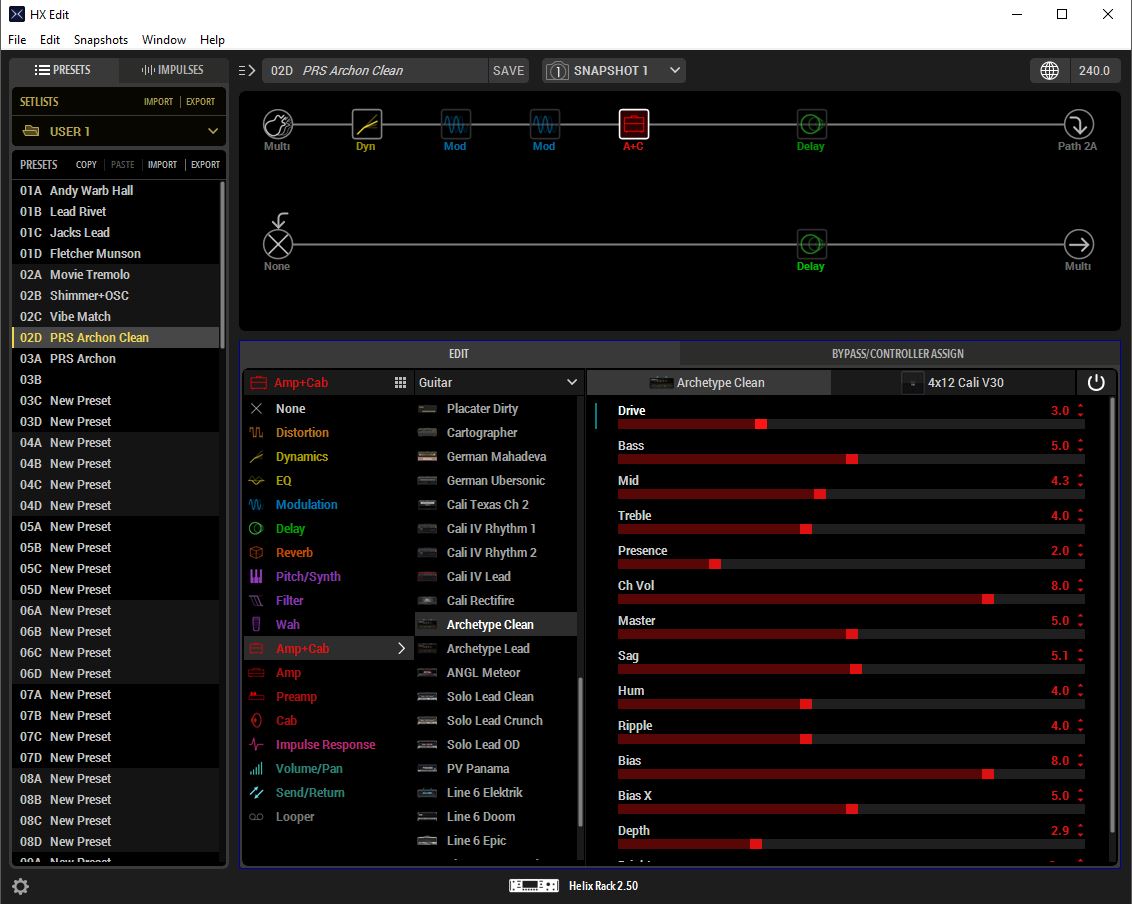The width and height of the screenshot is (1132, 904).
Task: Adjust the Presence value stepper
Action: [x=1080, y=550]
